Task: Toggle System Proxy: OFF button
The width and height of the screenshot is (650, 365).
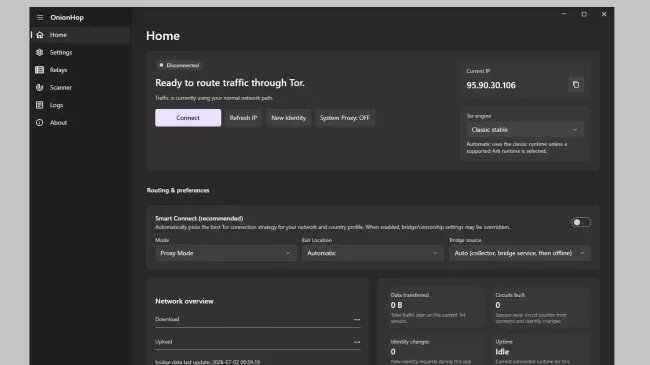Action: [x=344, y=118]
